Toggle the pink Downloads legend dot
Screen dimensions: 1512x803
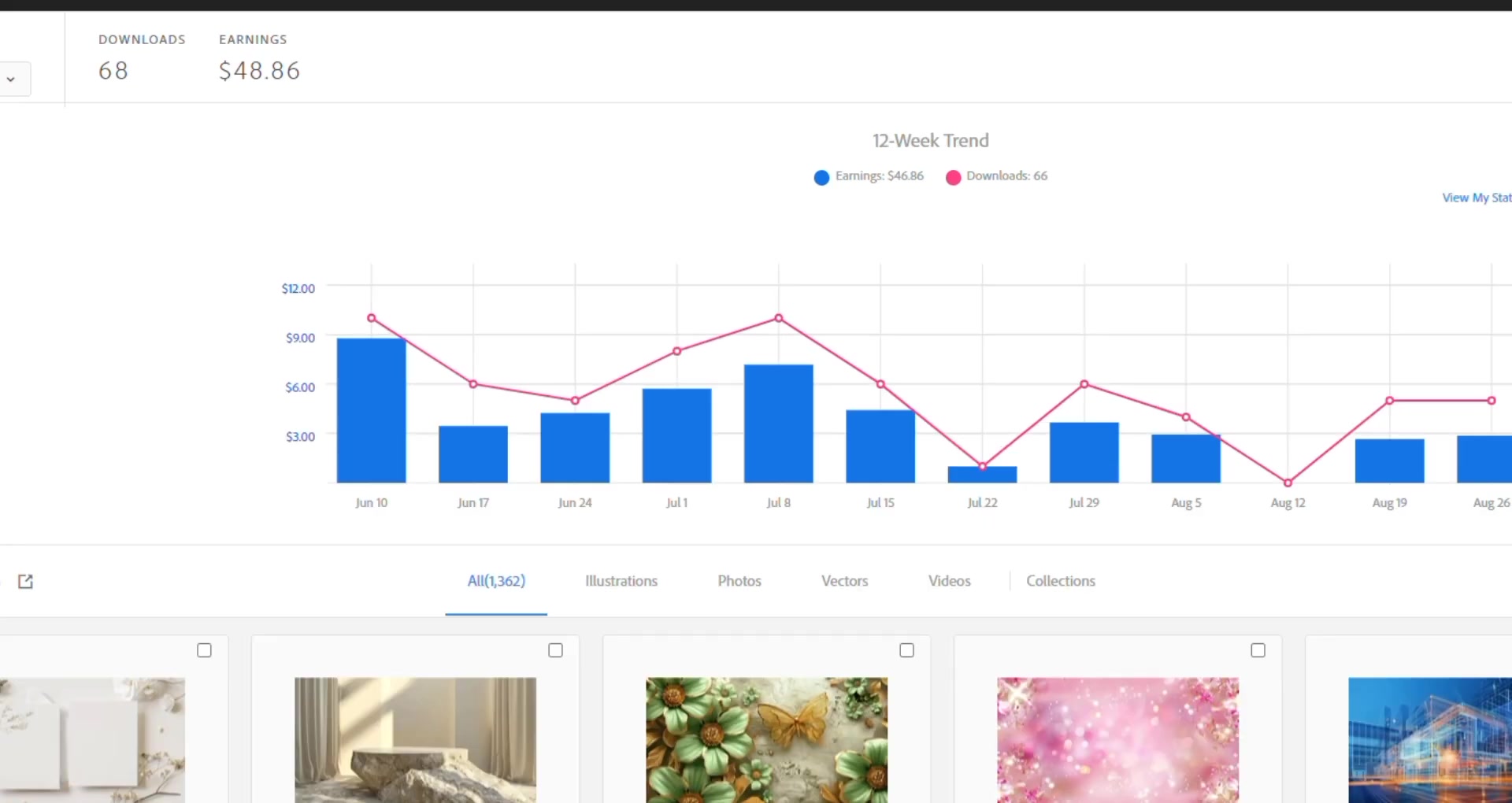point(953,177)
